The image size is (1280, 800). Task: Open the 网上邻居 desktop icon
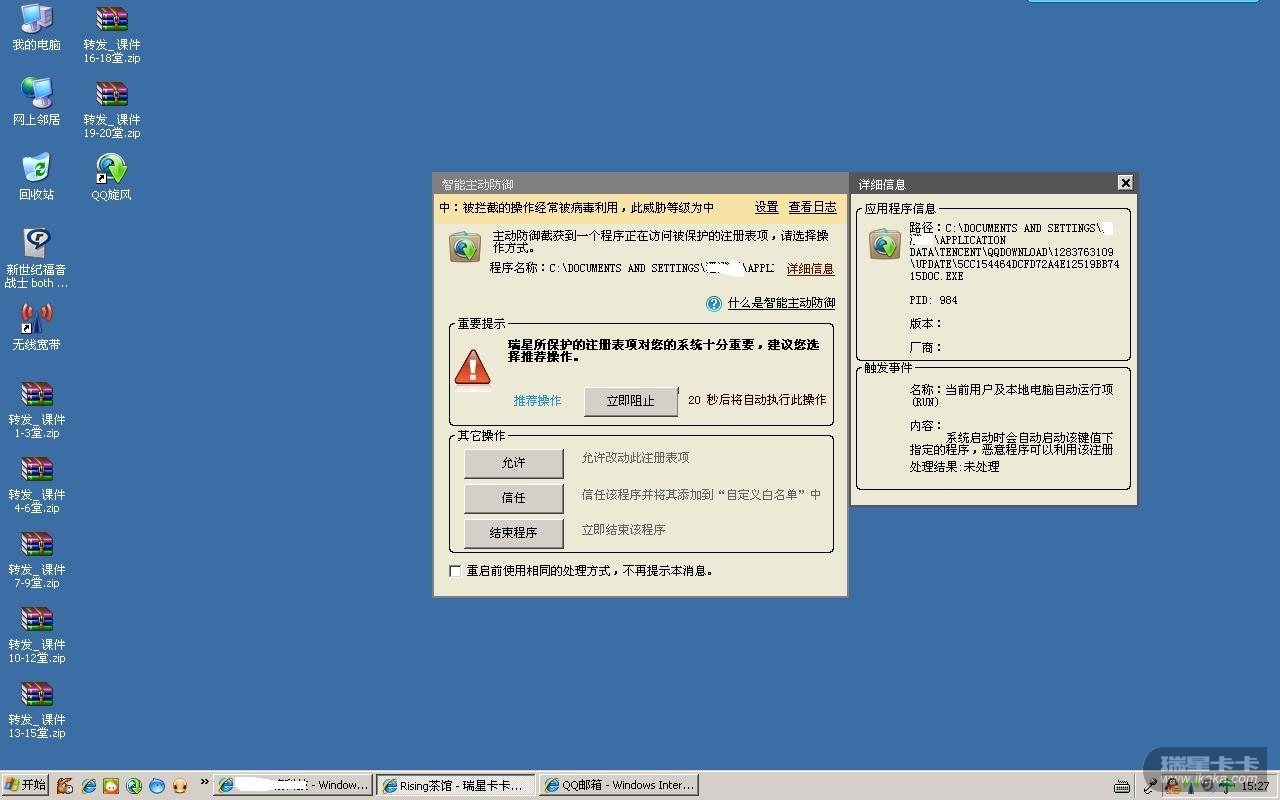(x=36, y=102)
